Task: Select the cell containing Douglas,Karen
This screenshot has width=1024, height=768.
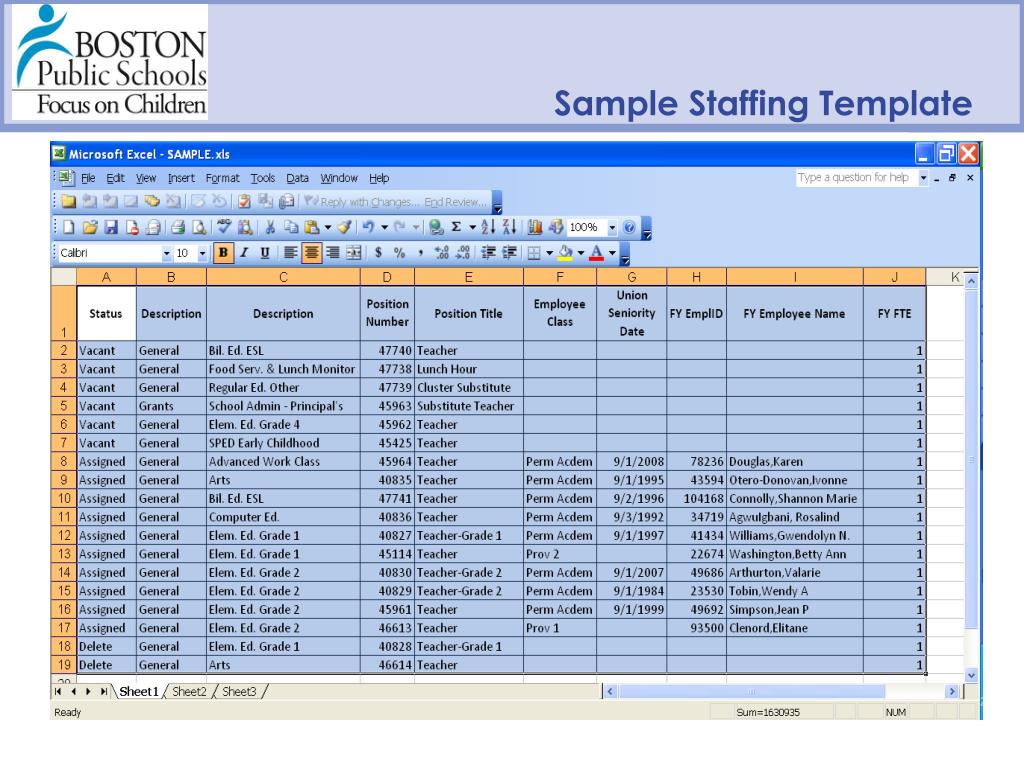Action: [795, 462]
